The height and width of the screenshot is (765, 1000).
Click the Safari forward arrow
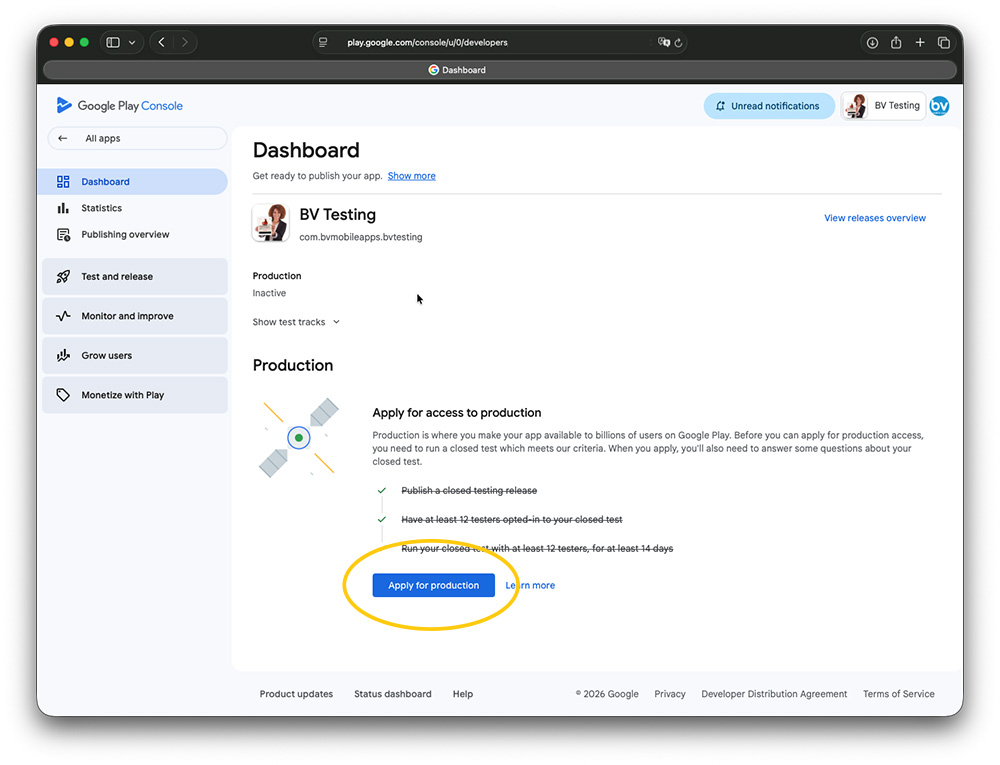185,42
